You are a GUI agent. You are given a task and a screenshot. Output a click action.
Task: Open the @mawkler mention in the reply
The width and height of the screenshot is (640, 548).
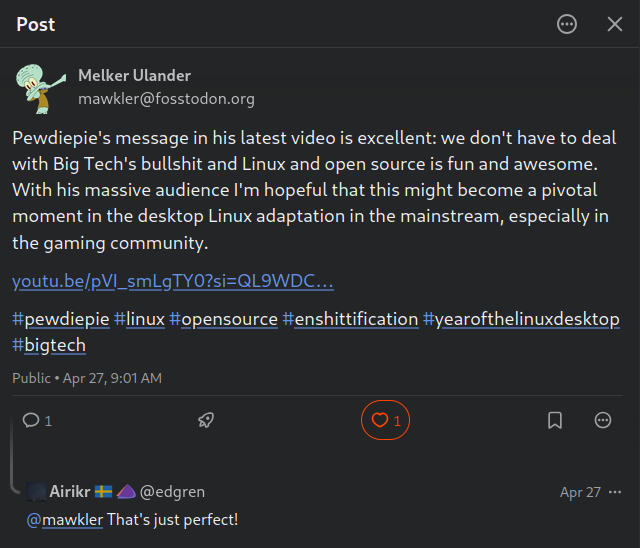[64, 520]
